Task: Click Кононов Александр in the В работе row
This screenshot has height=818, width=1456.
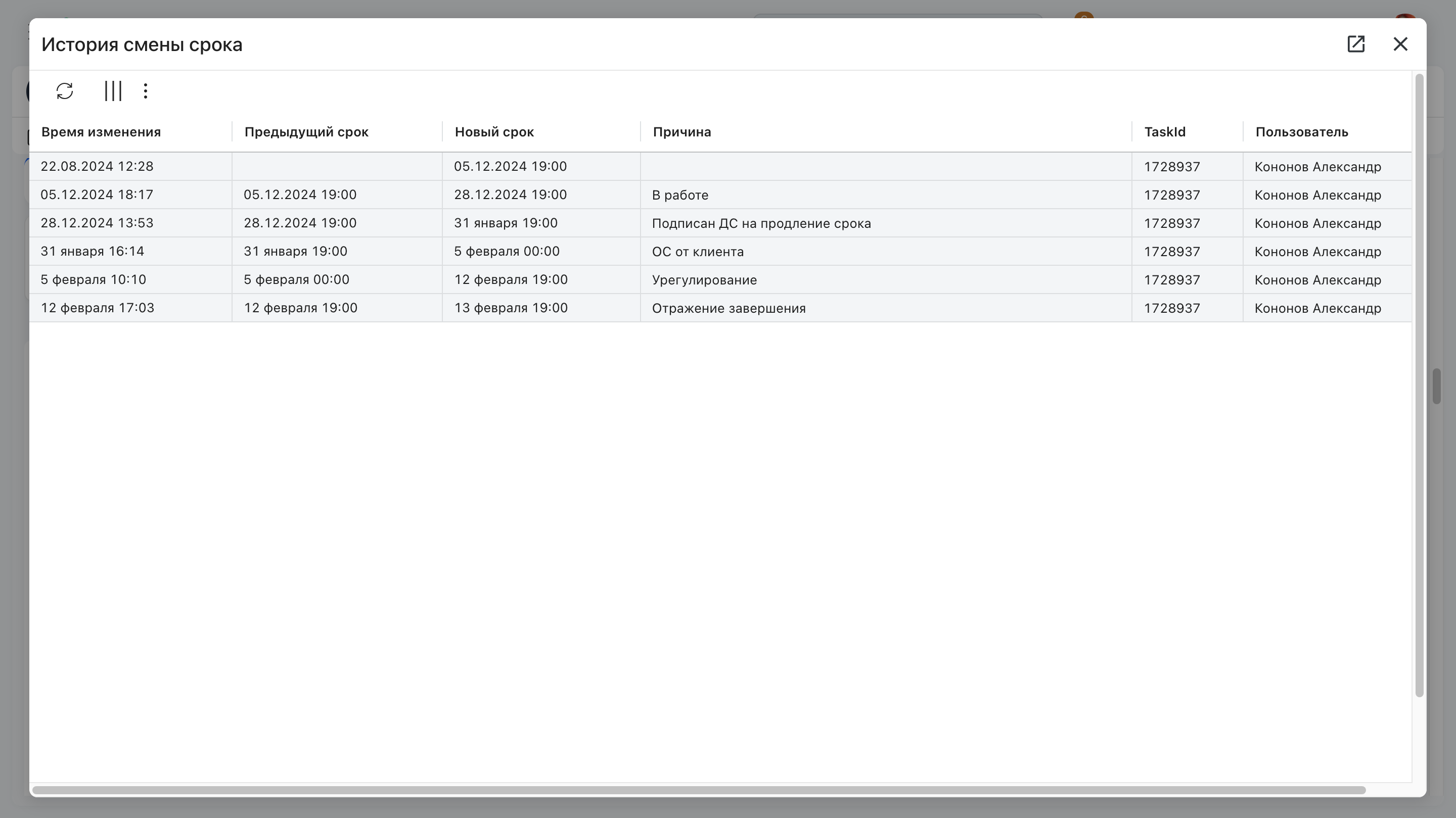Action: (x=1317, y=196)
